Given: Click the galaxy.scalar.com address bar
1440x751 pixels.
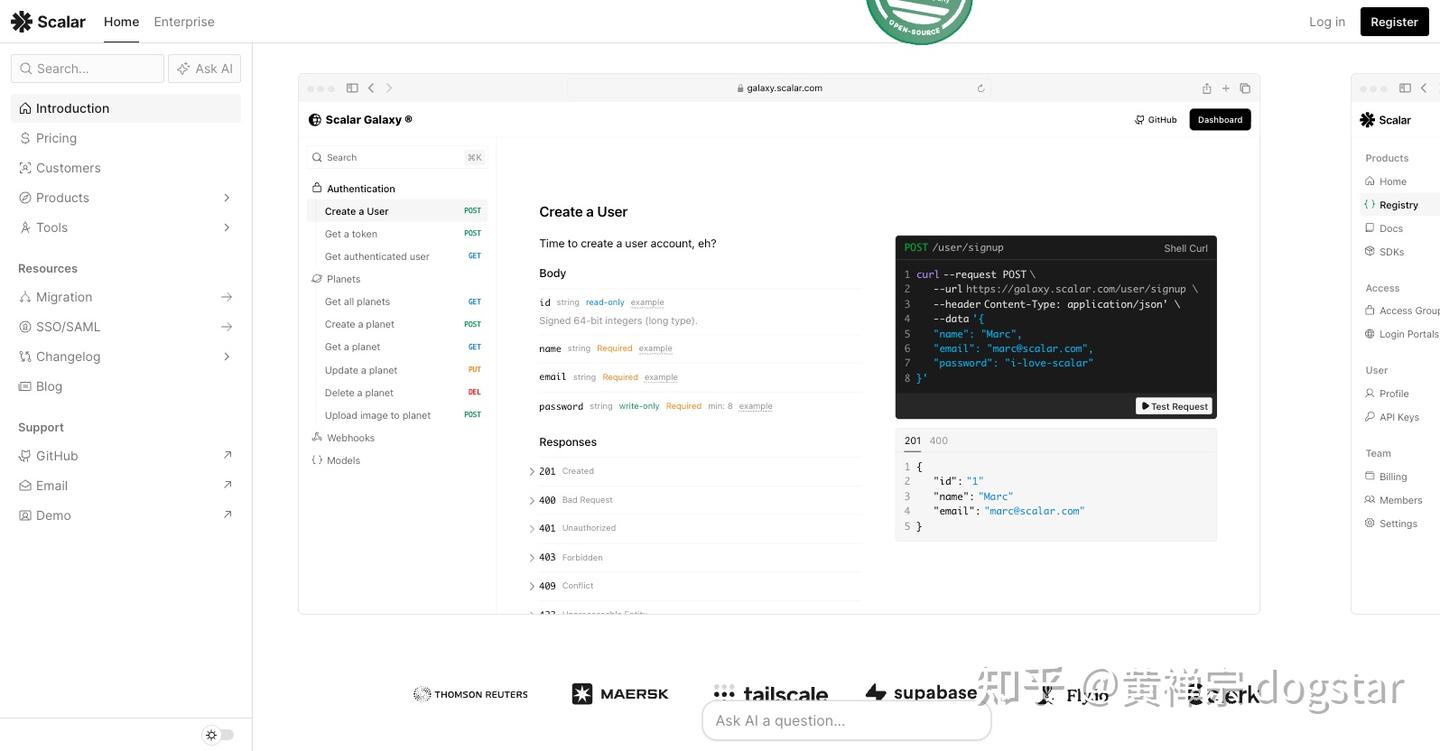Looking at the screenshot, I should (779, 88).
